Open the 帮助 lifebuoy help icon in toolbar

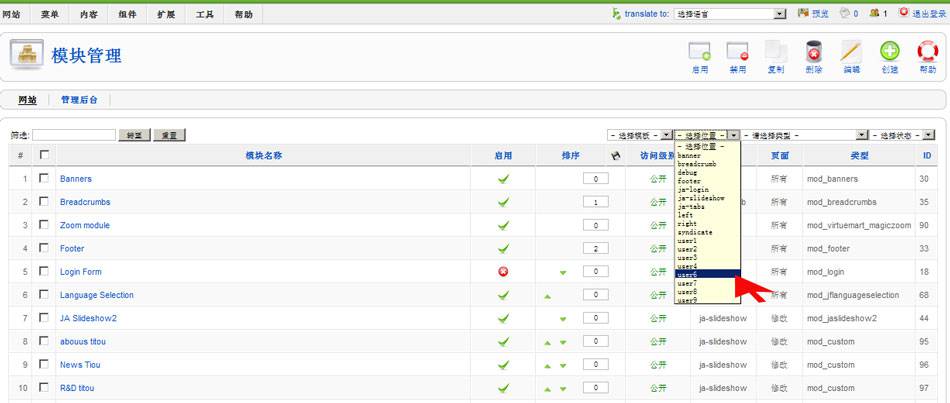pyautogui.click(x=928, y=51)
